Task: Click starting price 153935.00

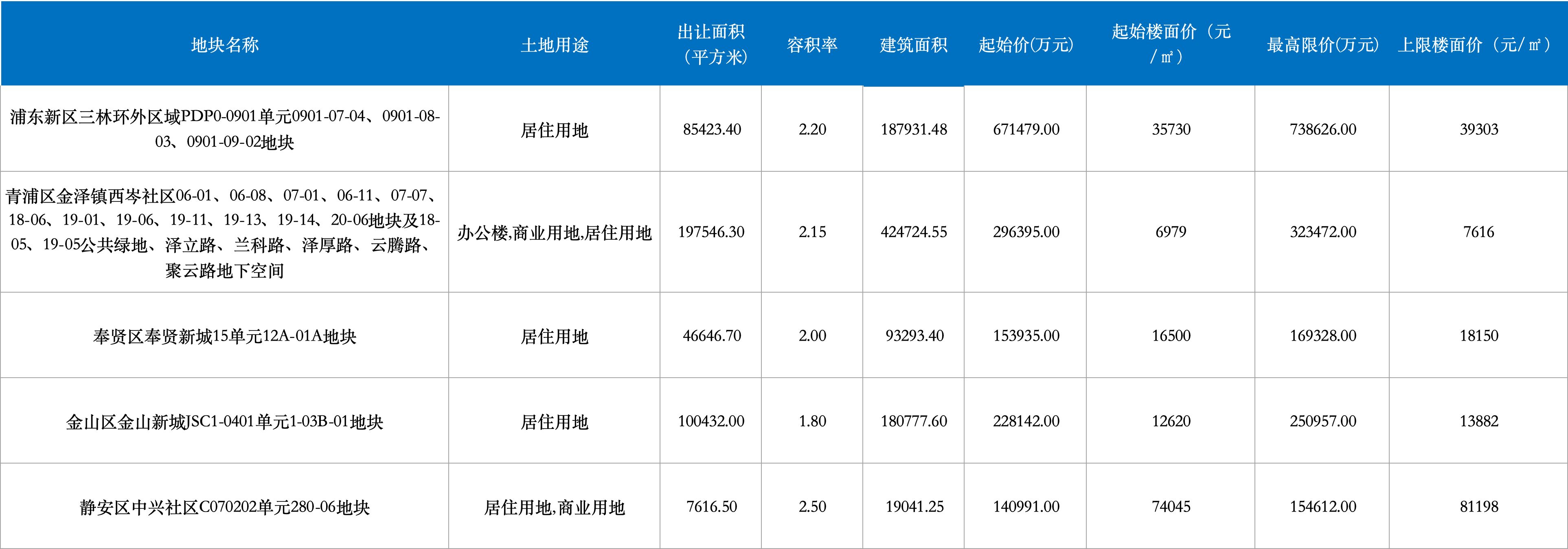Action: [x=1026, y=335]
